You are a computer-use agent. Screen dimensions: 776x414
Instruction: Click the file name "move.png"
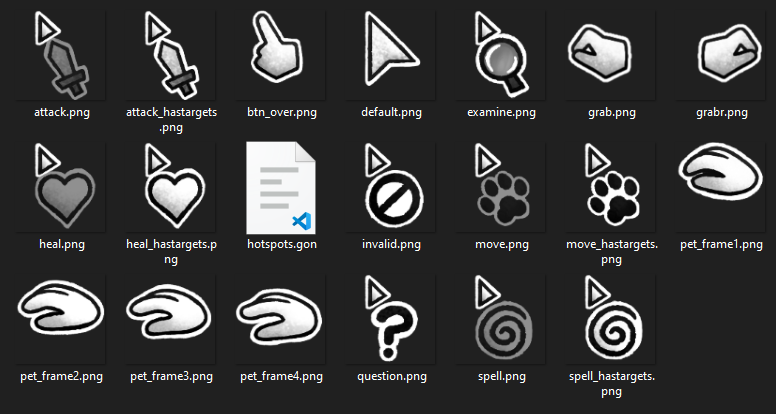[501, 244]
